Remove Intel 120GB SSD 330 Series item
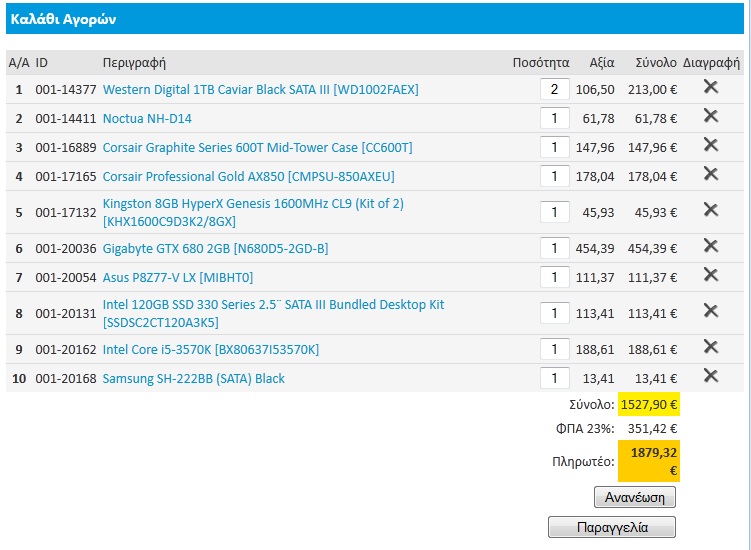Image resolution: width=751 pixels, height=550 pixels. (711, 310)
